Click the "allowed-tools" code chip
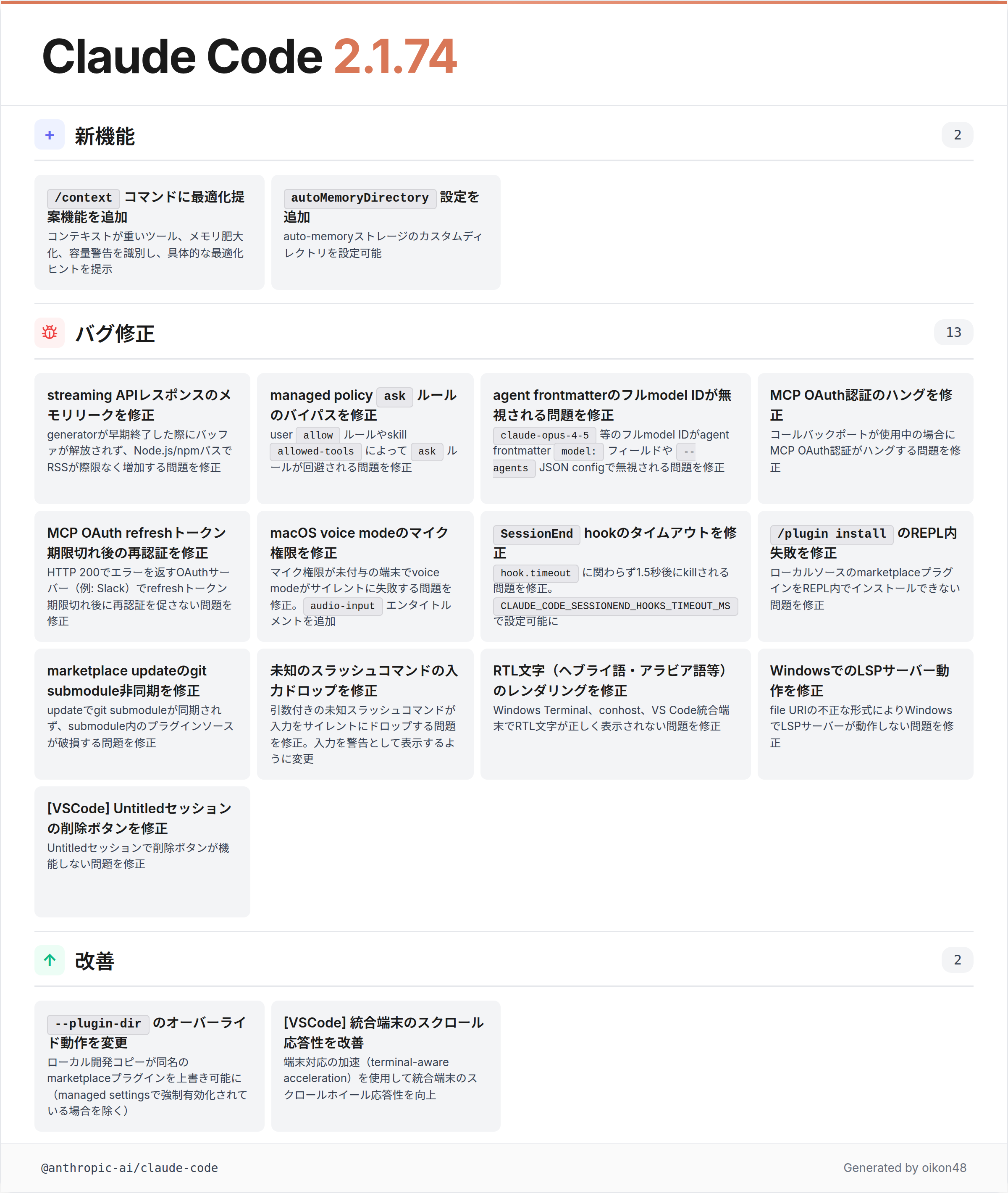The image size is (1008, 1193). click(315, 452)
